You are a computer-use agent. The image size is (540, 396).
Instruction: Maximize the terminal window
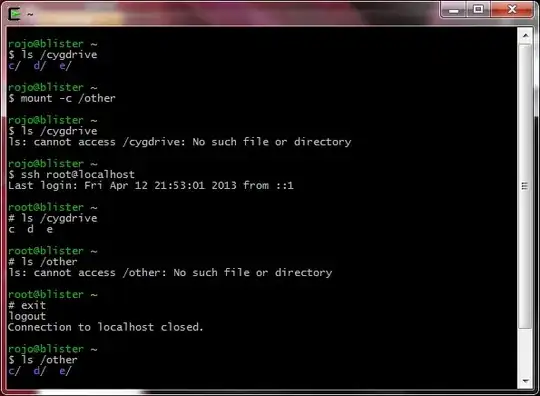(x=478, y=10)
